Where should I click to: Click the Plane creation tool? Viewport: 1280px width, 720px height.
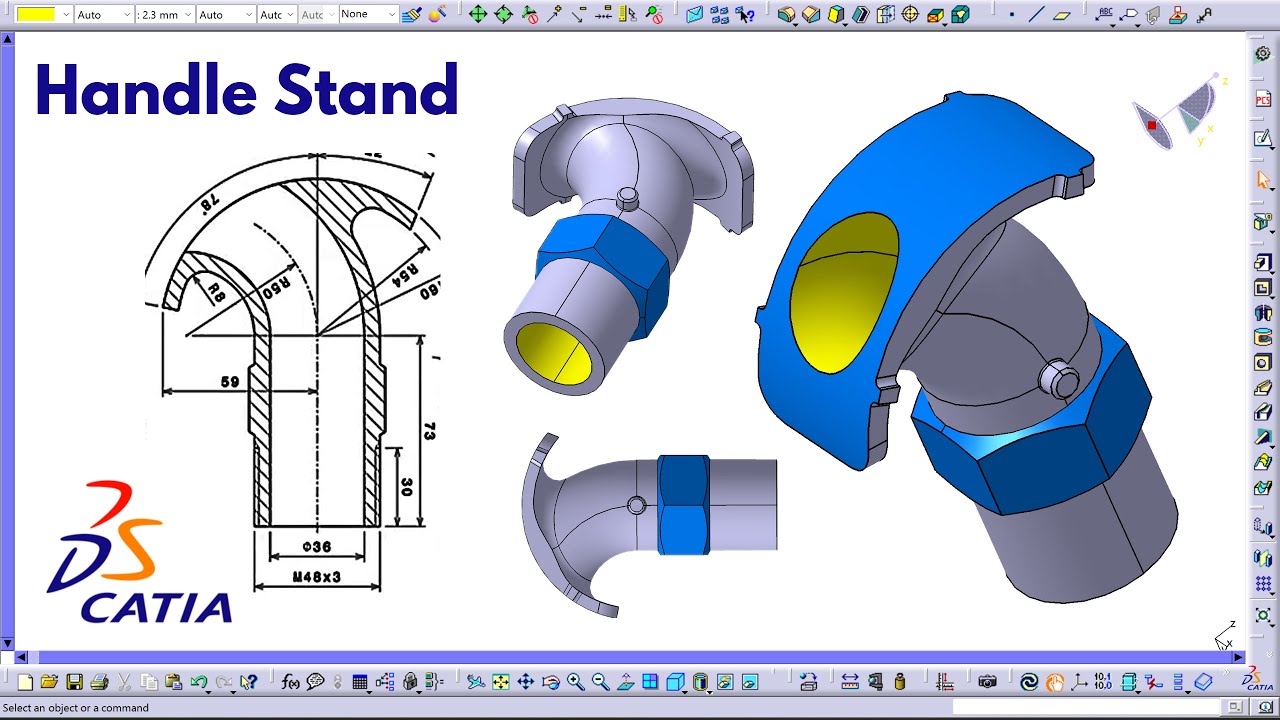tap(1062, 15)
